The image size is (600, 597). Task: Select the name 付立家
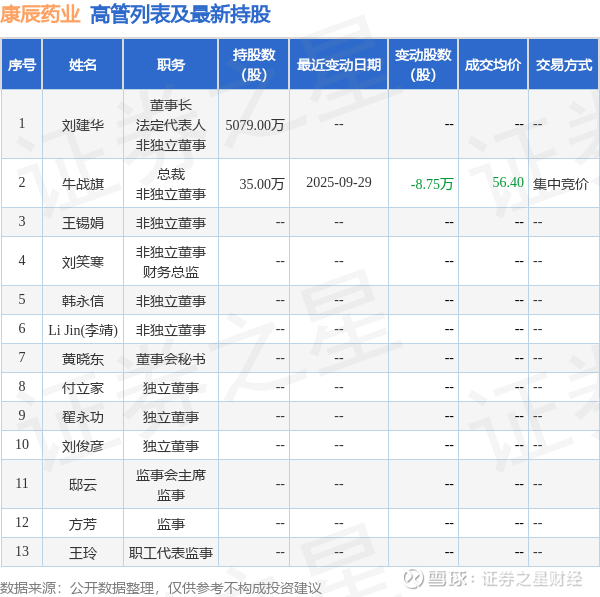tap(83, 388)
